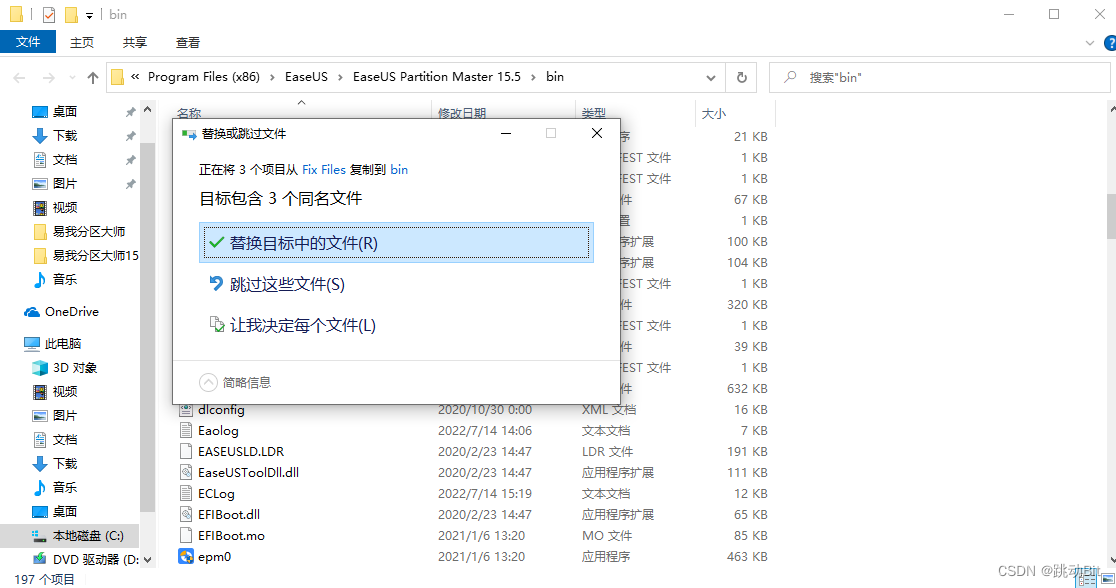Switch to the 共享 ribbon tab
The width and height of the screenshot is (1116, 588).
click(135, 43)
